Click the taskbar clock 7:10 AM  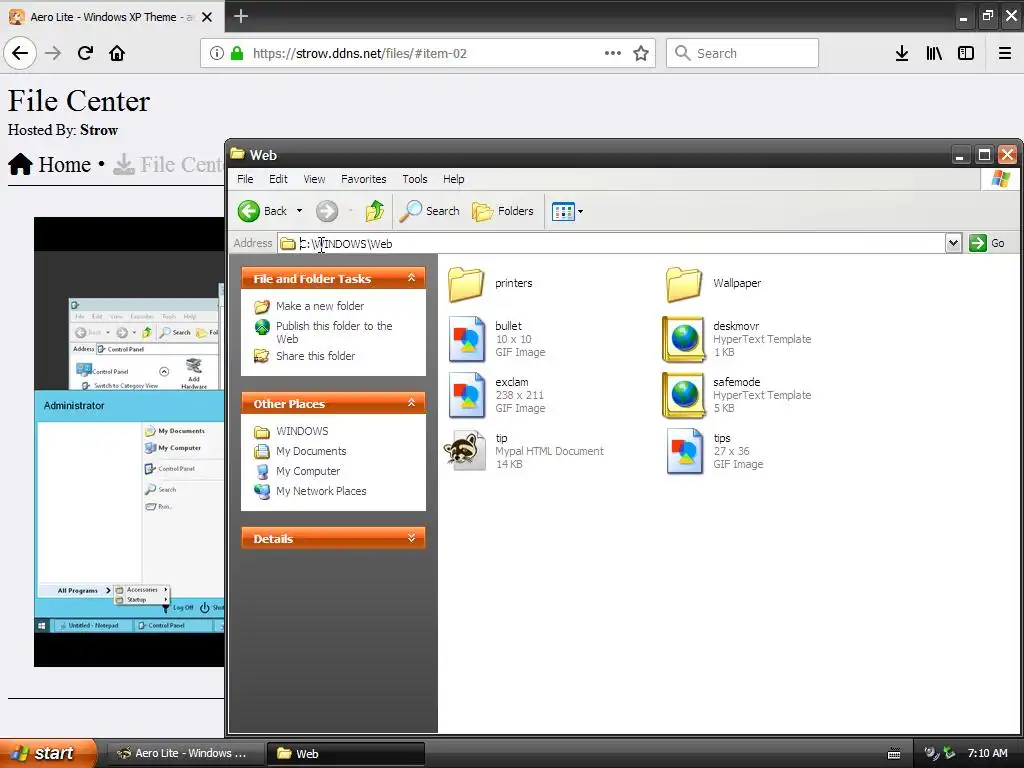(987, 753)
